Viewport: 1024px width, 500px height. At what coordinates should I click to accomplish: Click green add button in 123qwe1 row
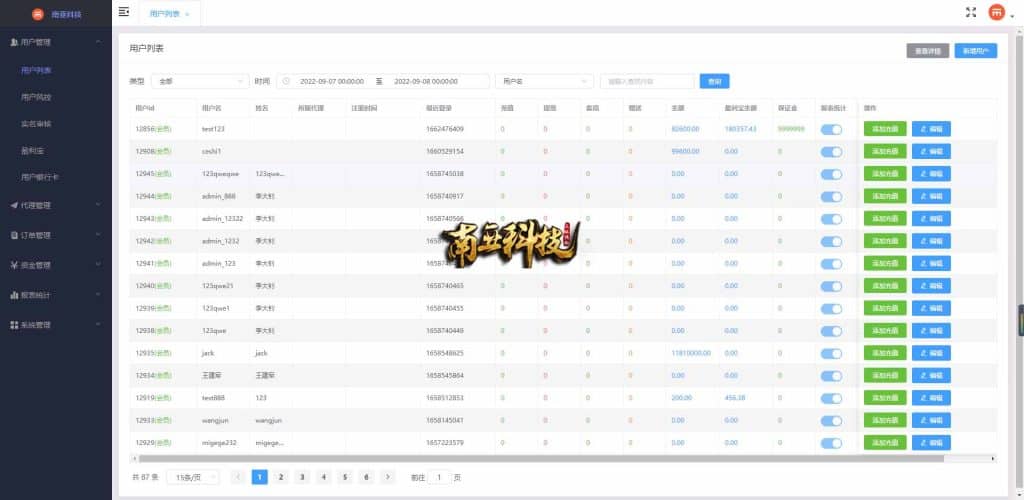885,309
